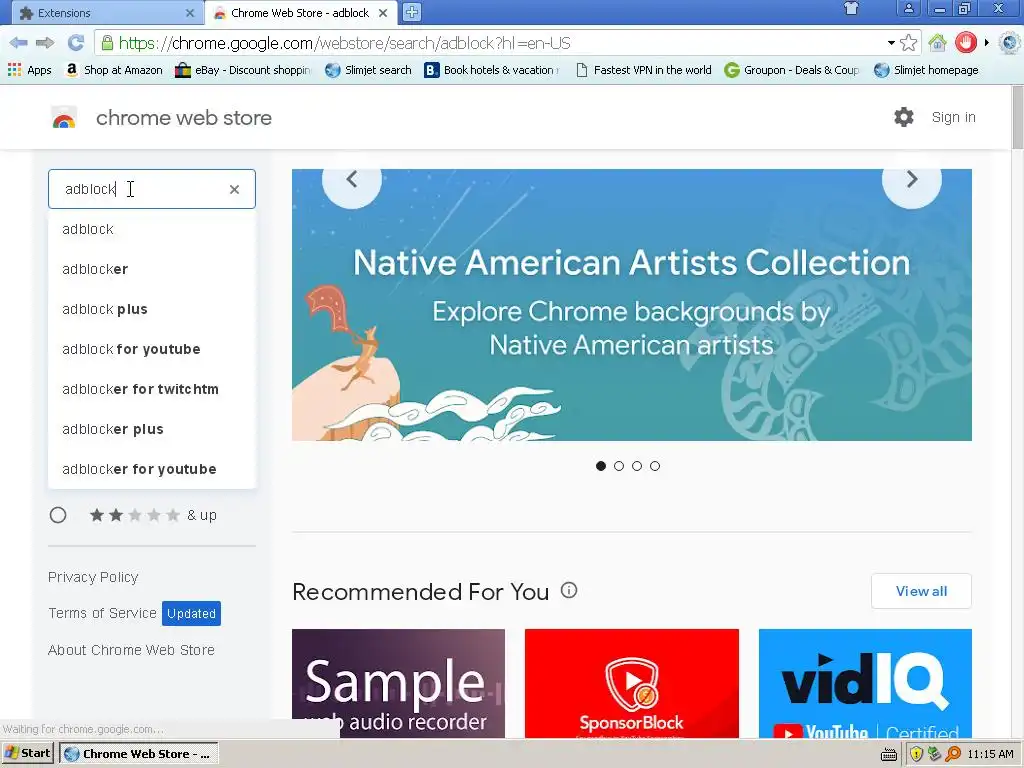Image resolution: width=1024 pixels, height=768 pixels.
Task: Open the Slimjet globe menu icon
Action: pos(1010,43)
